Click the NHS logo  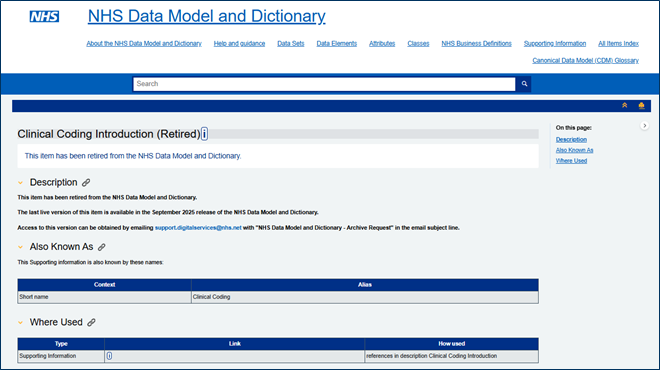pyautogui.click(x=44, y=16)
